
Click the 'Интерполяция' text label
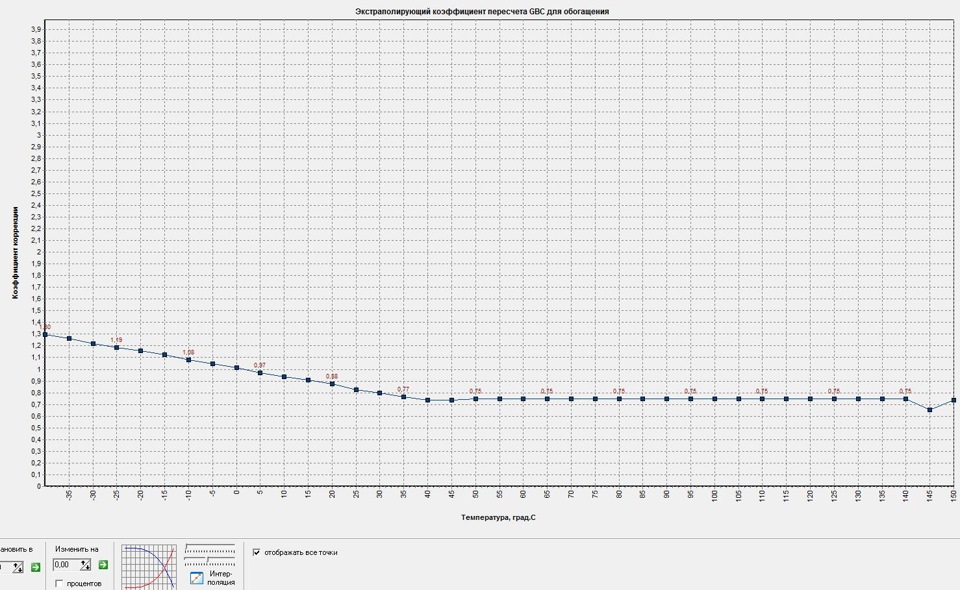tap(221, 578)
